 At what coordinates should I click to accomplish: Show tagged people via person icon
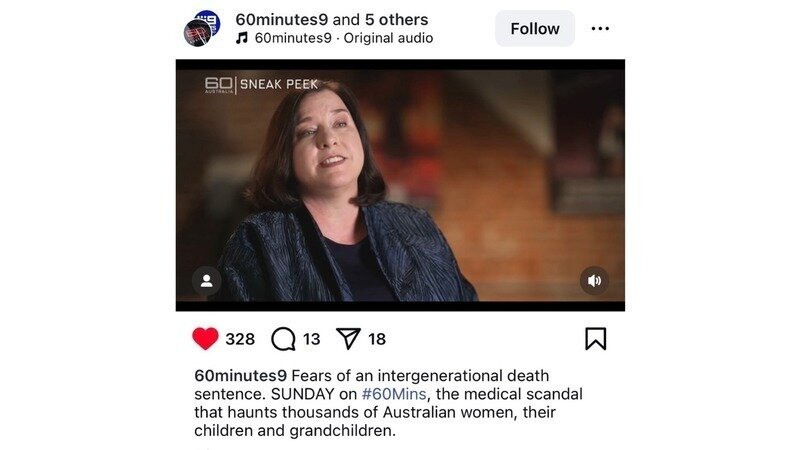point(206,281)
